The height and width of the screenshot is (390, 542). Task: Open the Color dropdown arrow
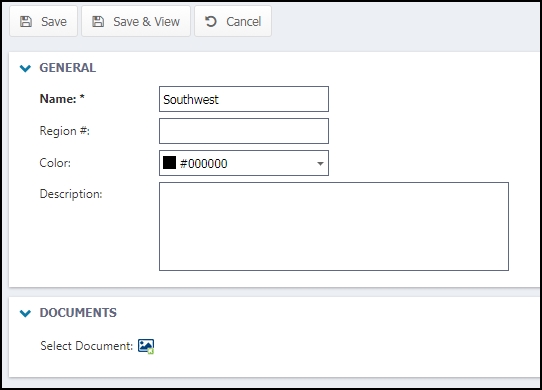pos(320,164)
